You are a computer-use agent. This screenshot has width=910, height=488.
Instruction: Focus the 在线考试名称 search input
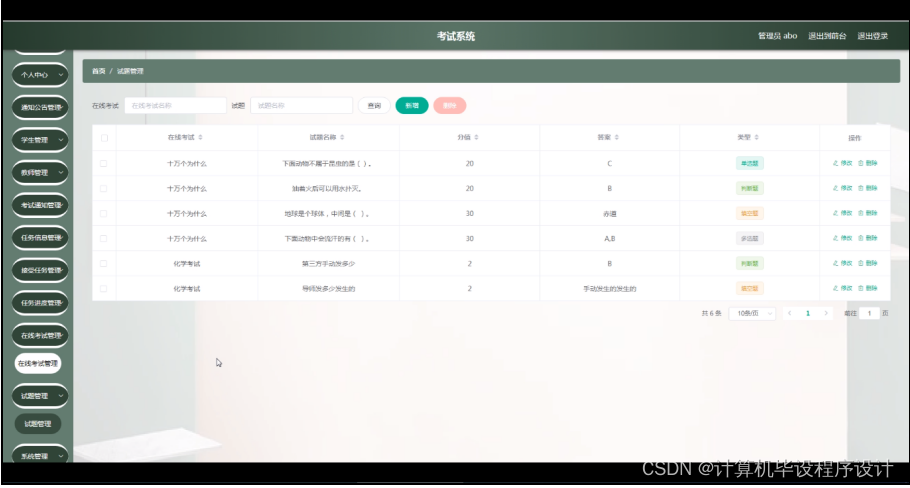[x=175, y=106]
